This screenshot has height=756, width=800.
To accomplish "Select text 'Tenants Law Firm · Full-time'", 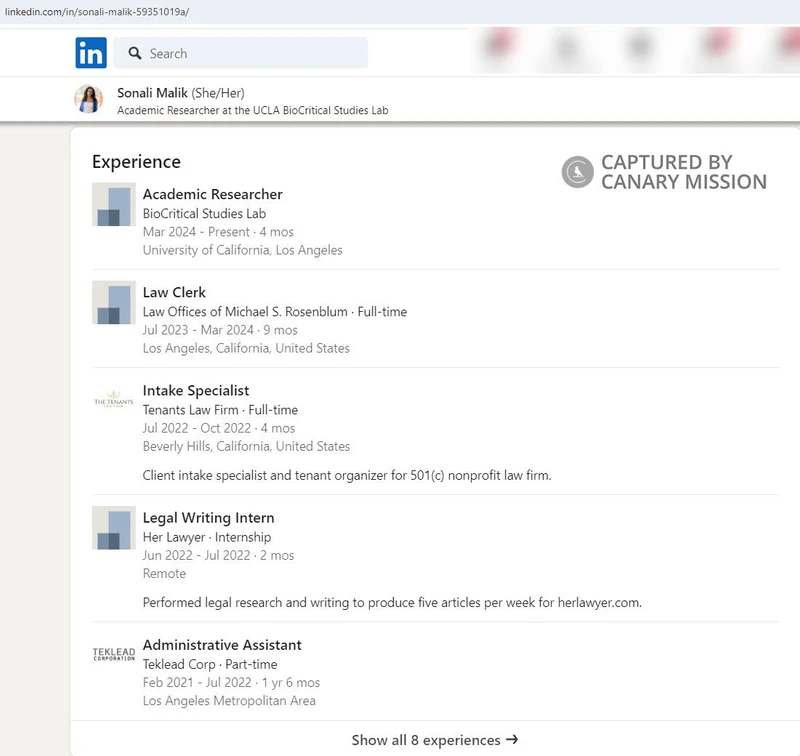I will [x=220, y=410].
